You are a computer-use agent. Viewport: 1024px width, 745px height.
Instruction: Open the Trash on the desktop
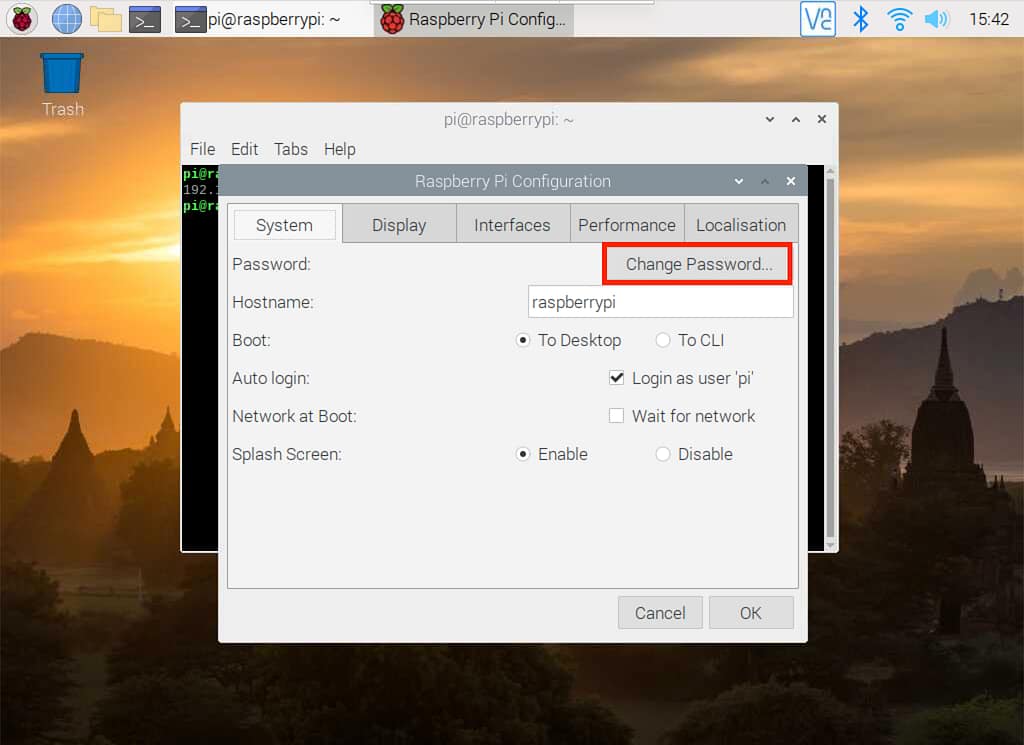click(62, 76)
